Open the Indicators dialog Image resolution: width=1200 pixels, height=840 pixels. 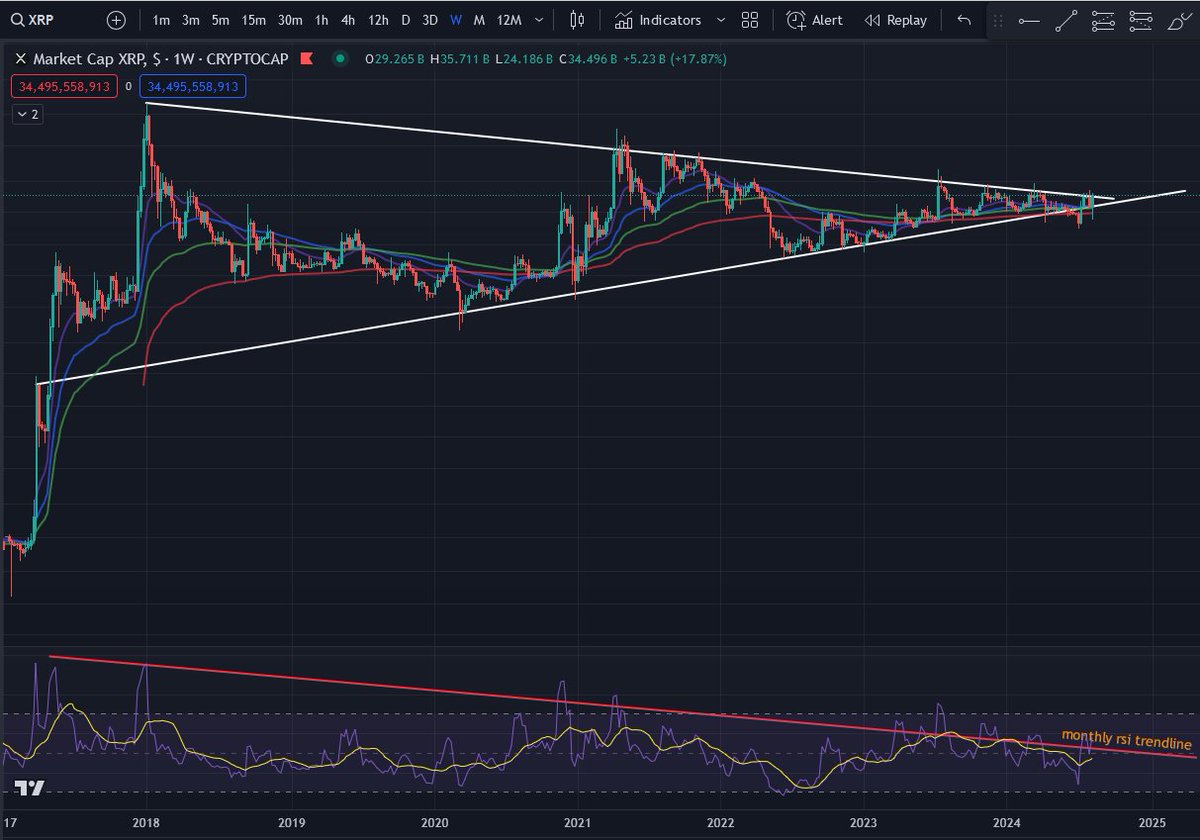pos(658,20)
